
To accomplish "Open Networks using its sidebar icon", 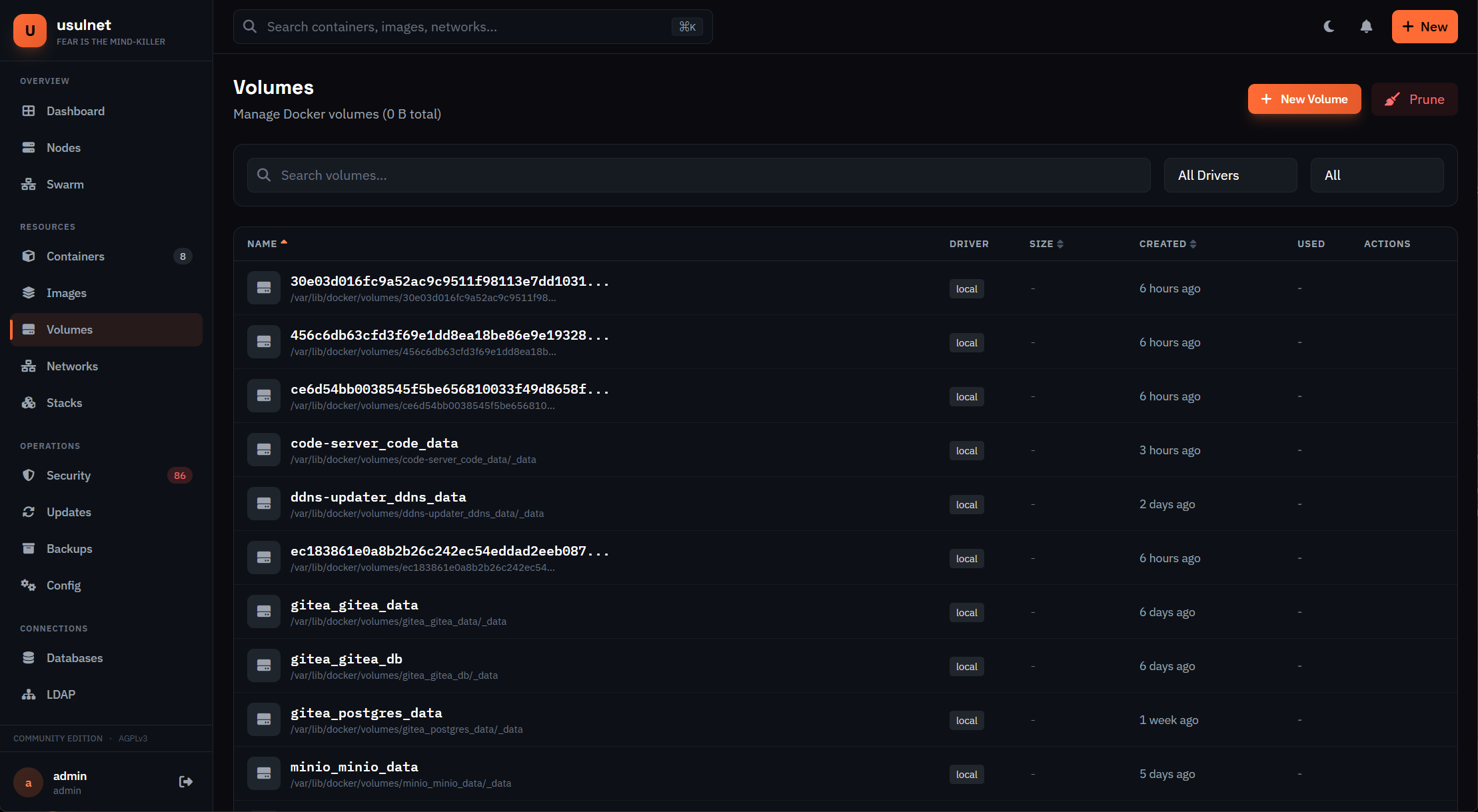I will click(x=29, y=366).
